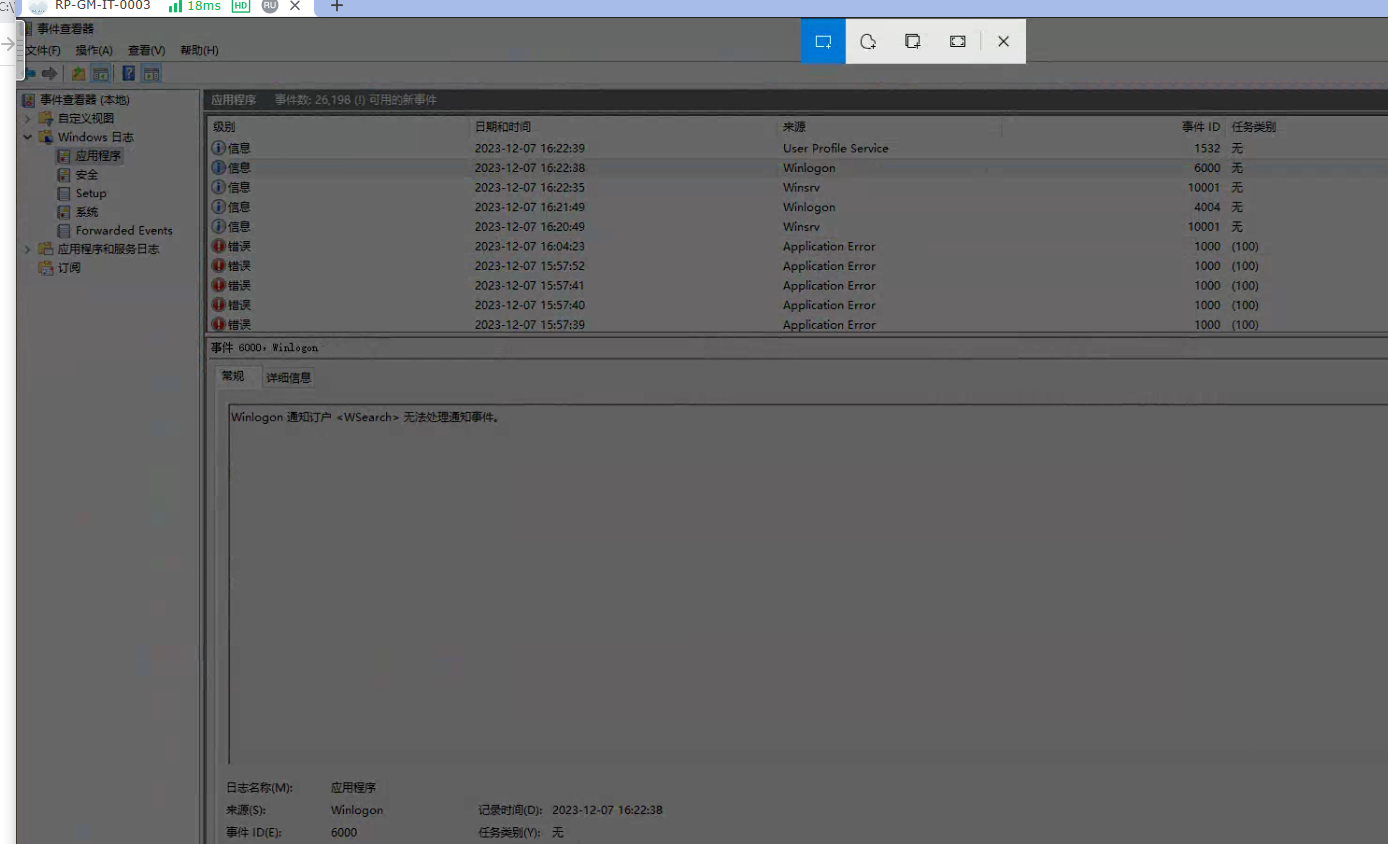Select the User Profile Service event row
The height and width of the screenshot is (844, 1388).
point(797,148)
